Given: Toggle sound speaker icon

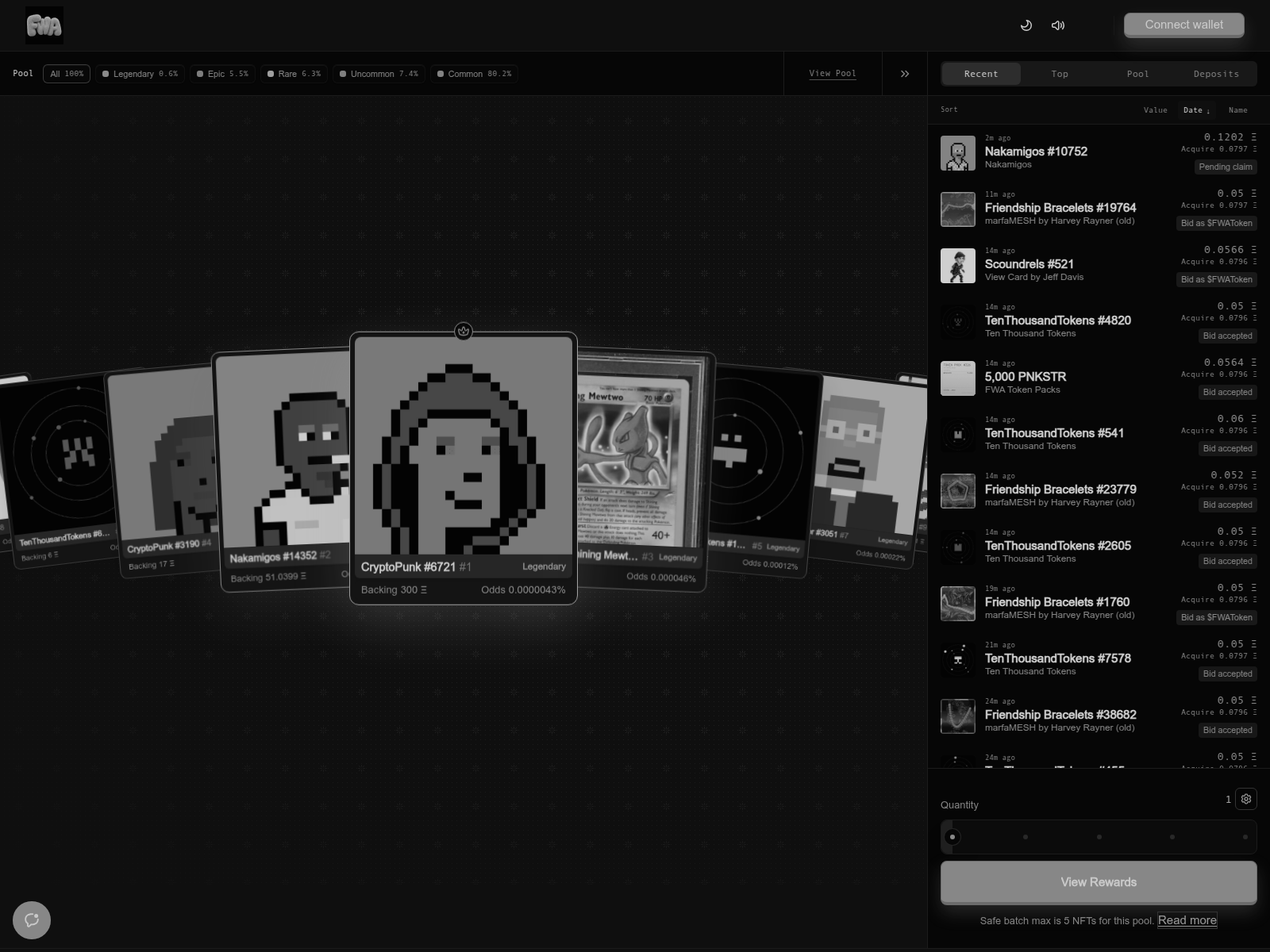Looking at the screenshot, I should point(1058,25).
